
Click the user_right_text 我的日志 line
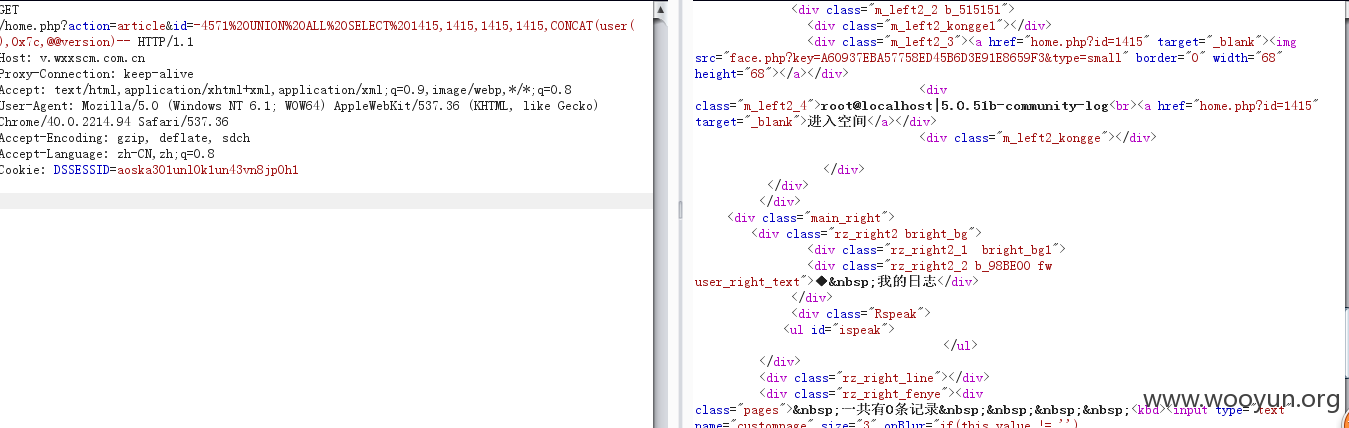pos(836,282)
